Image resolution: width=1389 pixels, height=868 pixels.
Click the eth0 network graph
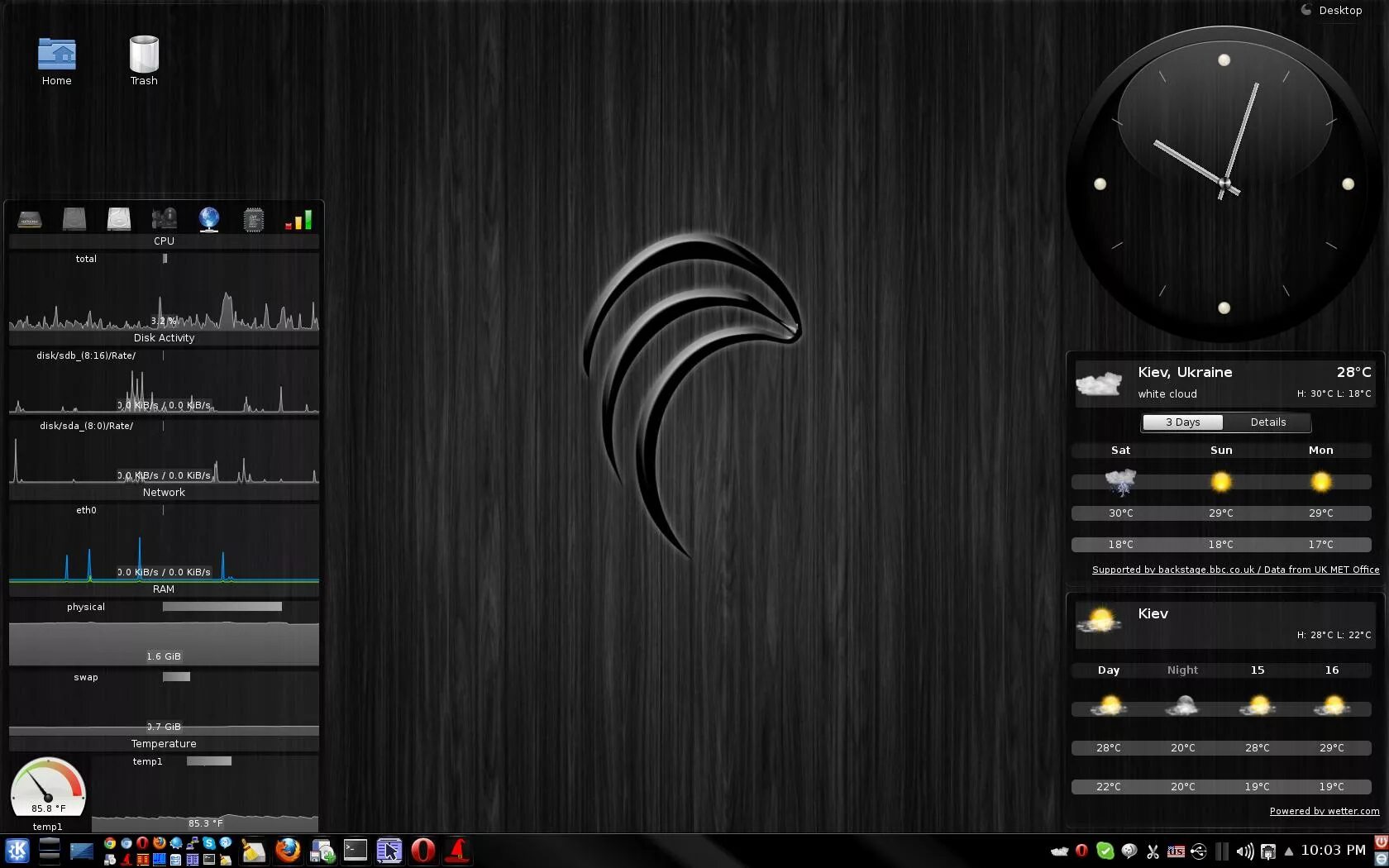click(164, 550)
